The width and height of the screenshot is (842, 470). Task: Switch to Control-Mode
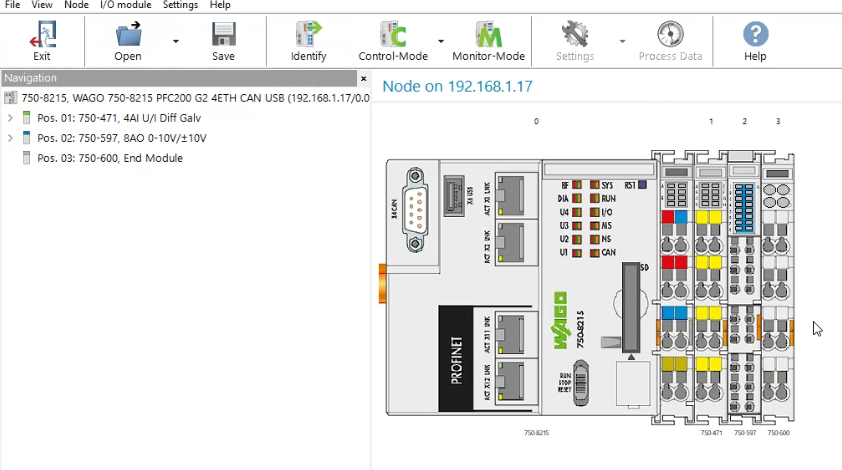pos(393,41)
